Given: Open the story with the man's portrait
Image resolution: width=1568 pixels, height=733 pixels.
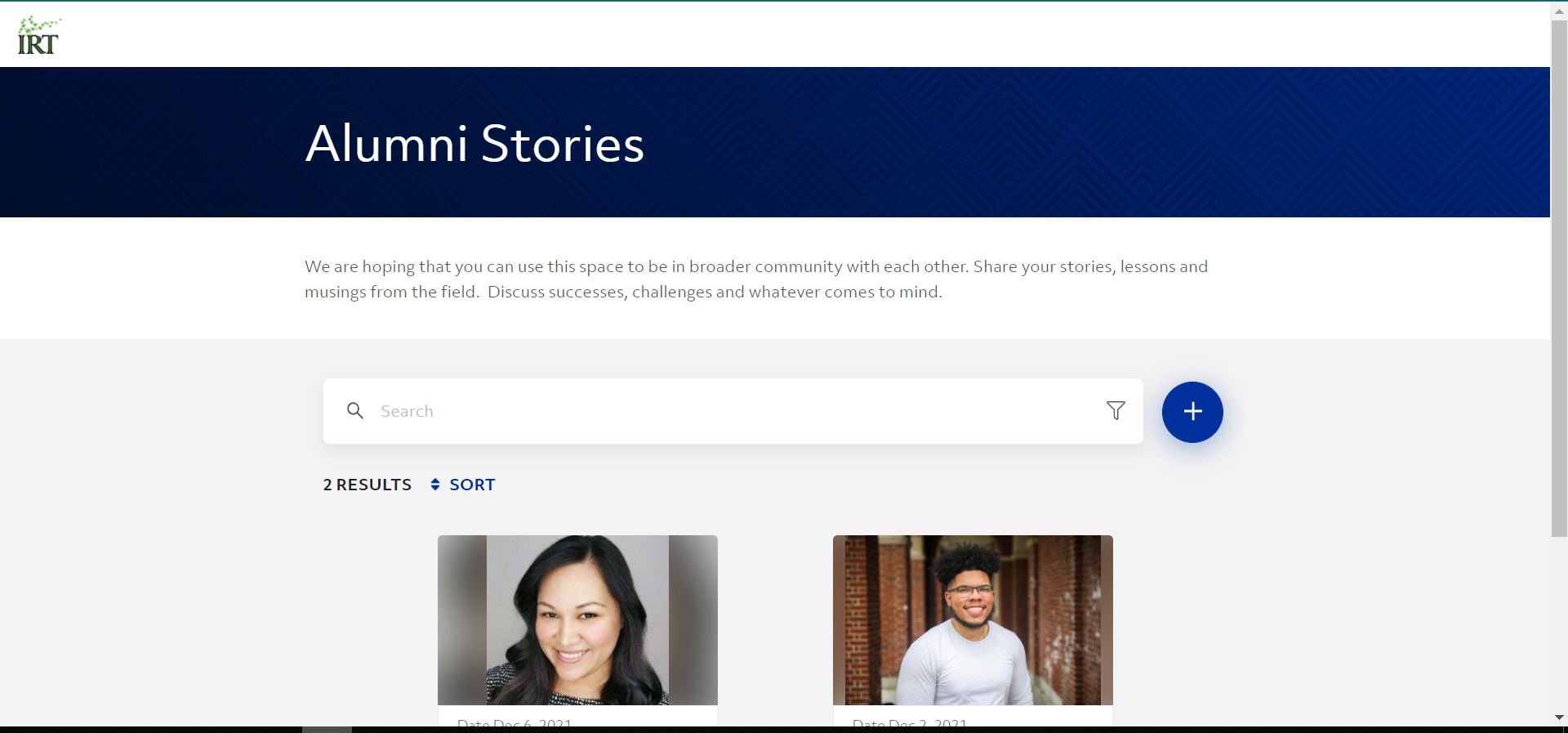Looking at the screenshot, I should (973, 619).
